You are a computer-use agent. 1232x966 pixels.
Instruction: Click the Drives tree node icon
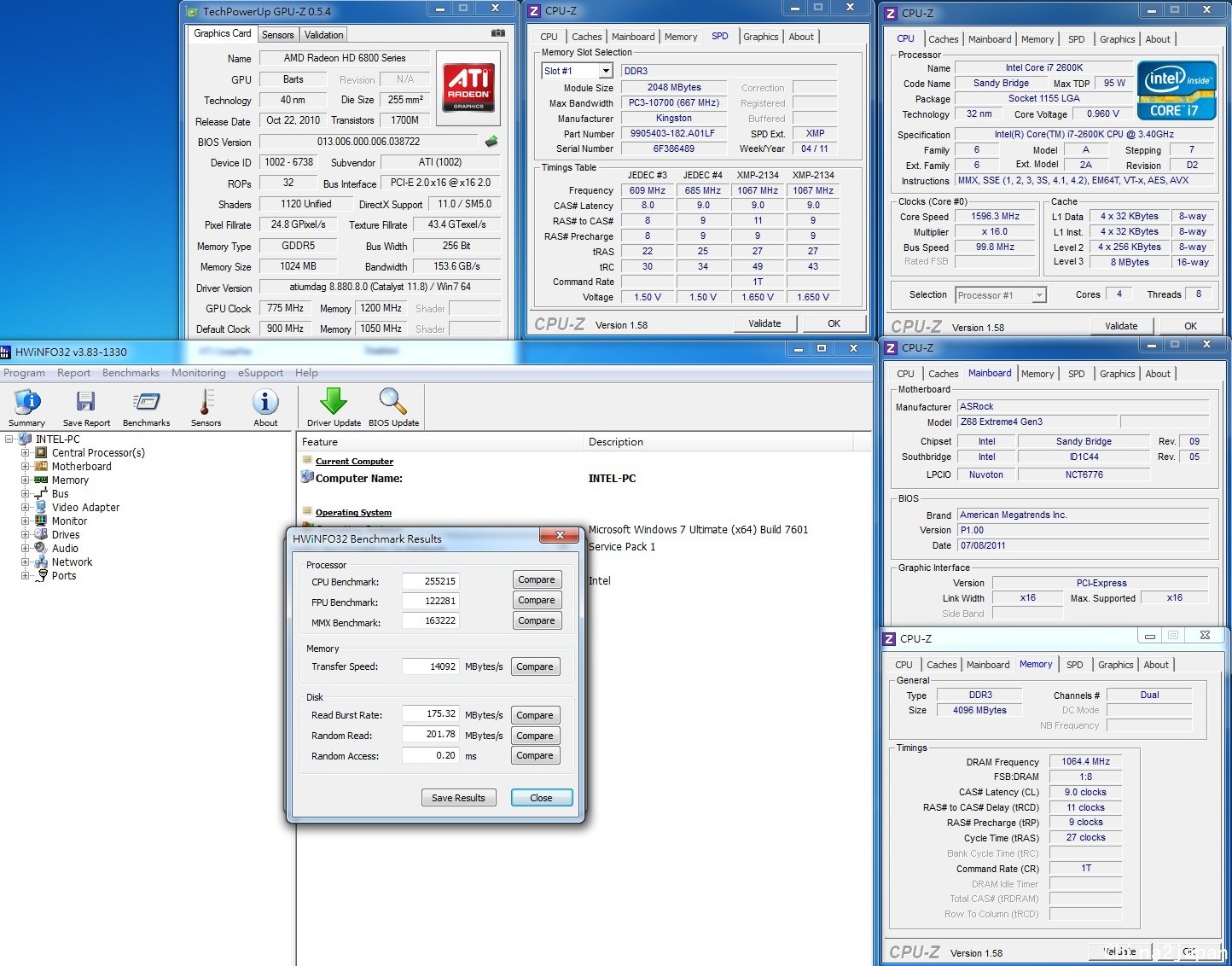pos(41,534)
